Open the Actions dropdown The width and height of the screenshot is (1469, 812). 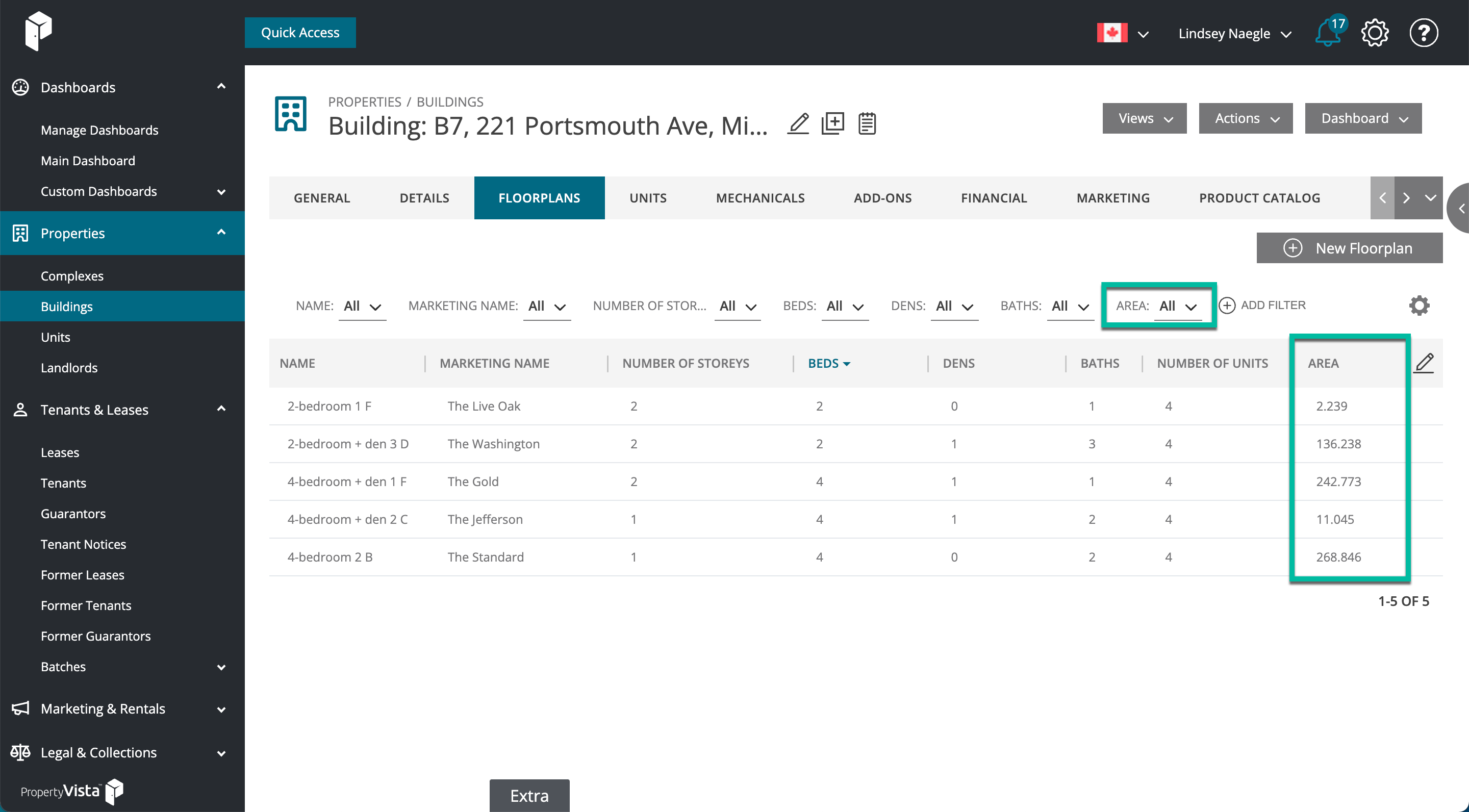(1246, 118)
